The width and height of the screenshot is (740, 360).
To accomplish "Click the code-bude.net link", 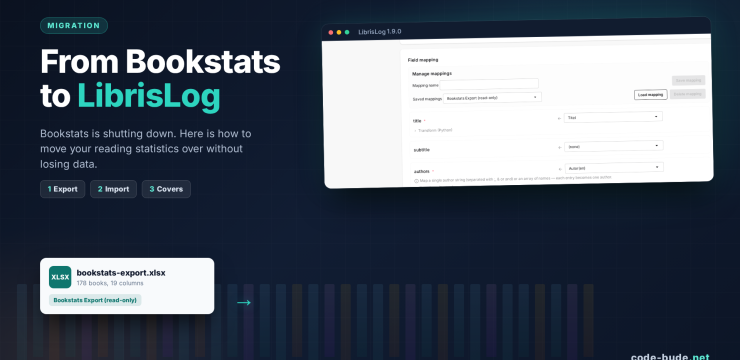I will pos(670,357).
